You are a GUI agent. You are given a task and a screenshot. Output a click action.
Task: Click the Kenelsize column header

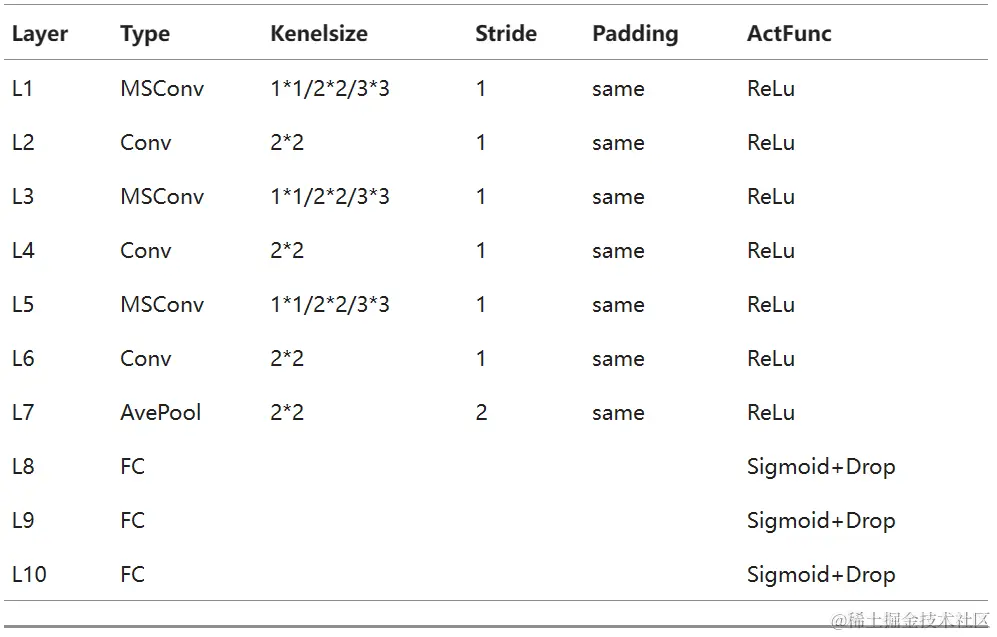[318, 34]
